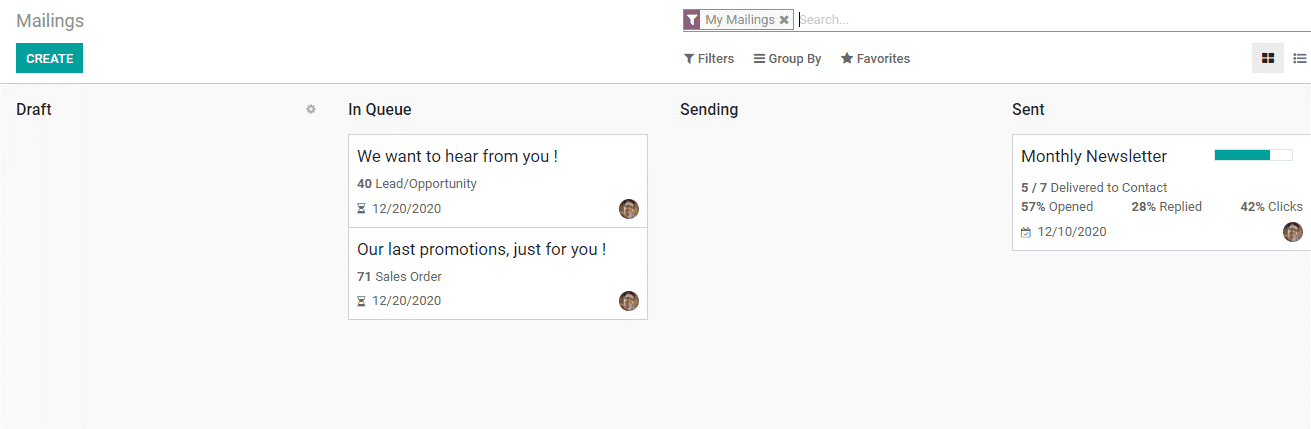Click the funnel icon on the My Mailings facet
Image resolution: width=1311 pixels, height=429 pixels.
(x=692, y=20)
